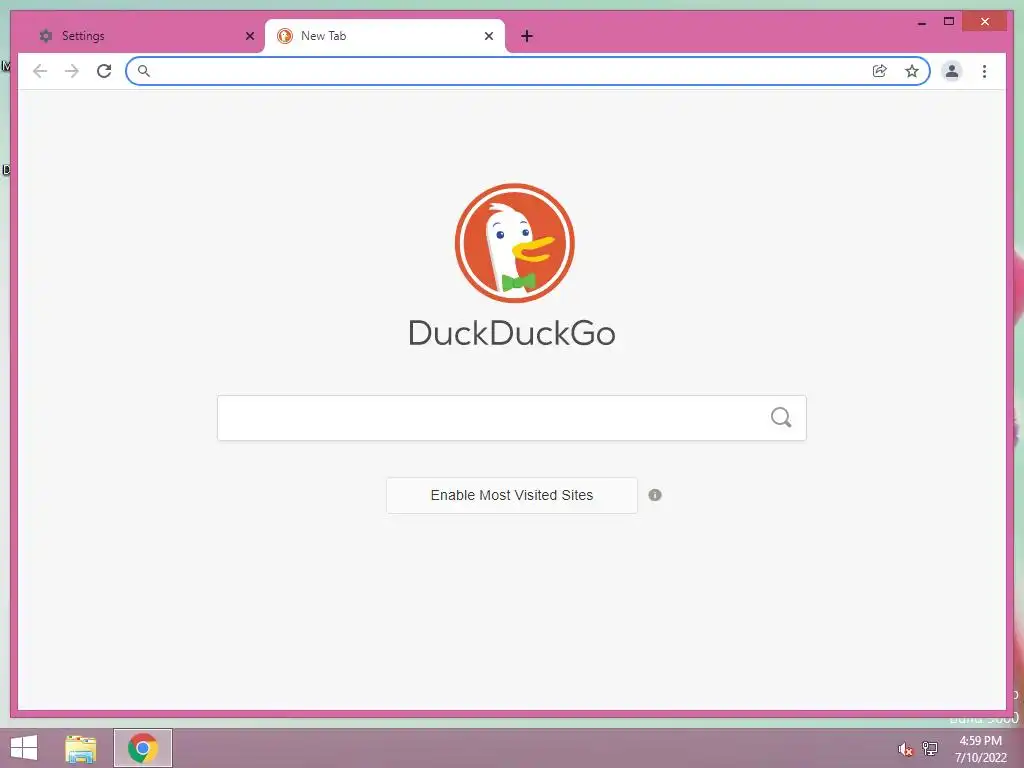
Task: Open the network tray icon
Action: point(930,748)
